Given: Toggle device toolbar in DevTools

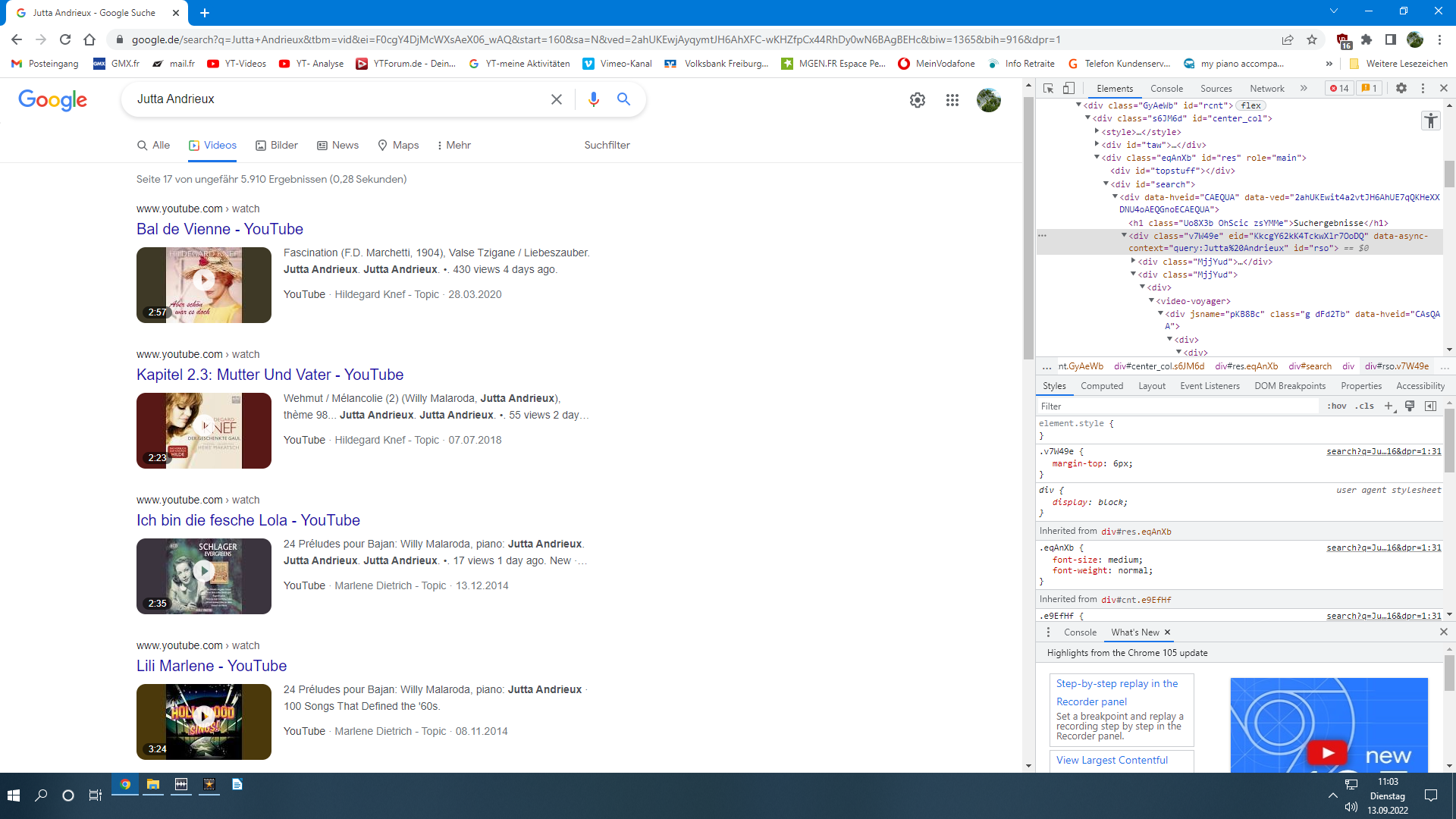Looking at the screenshot, I should (1068, 88).
